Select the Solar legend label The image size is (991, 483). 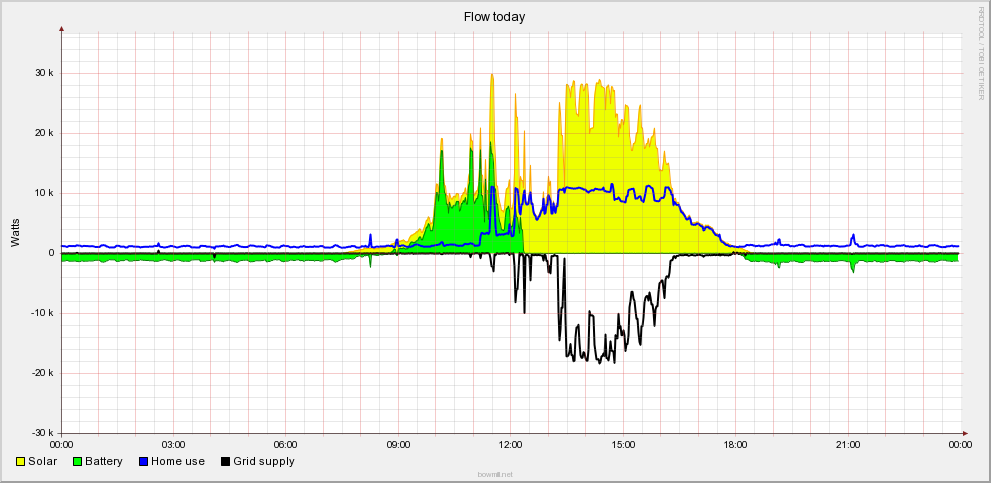(x=43, y=462)
